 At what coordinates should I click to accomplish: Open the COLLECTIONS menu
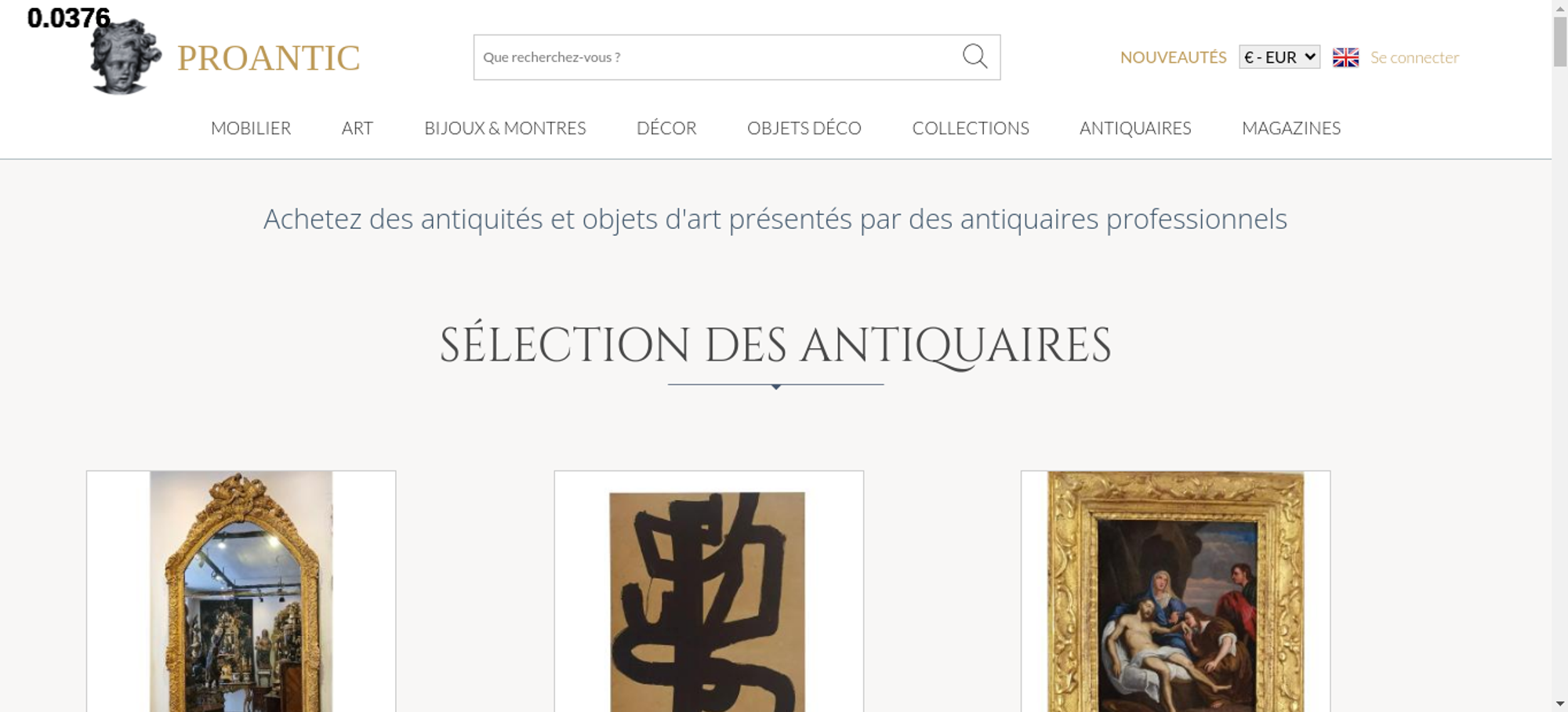coord(971,128)
